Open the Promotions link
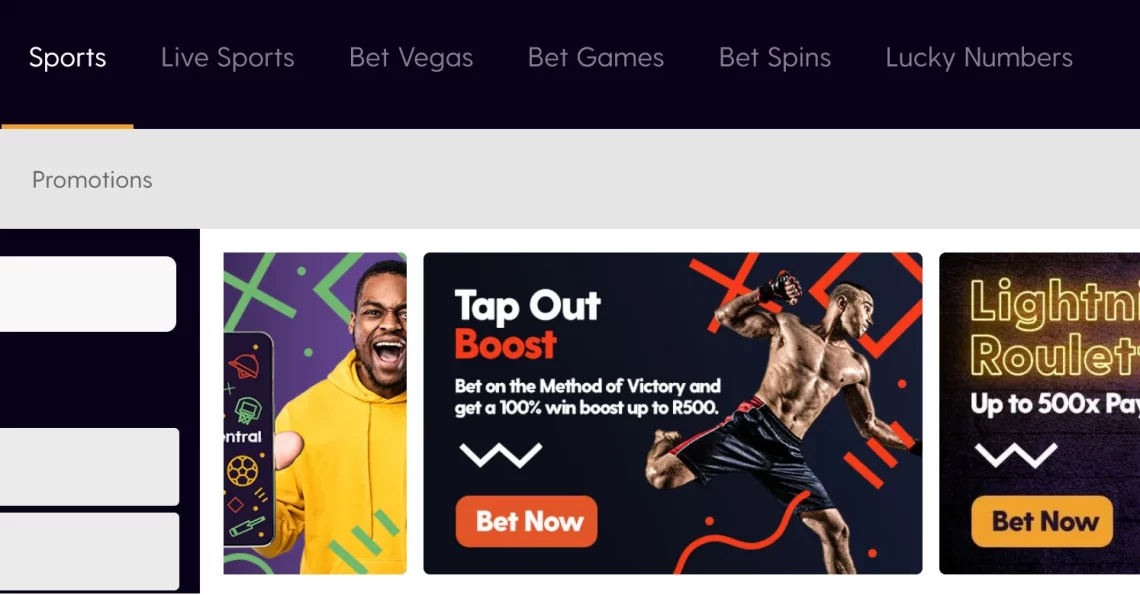The height and width of the screenshot is (595, 1140). click(92, 180)
